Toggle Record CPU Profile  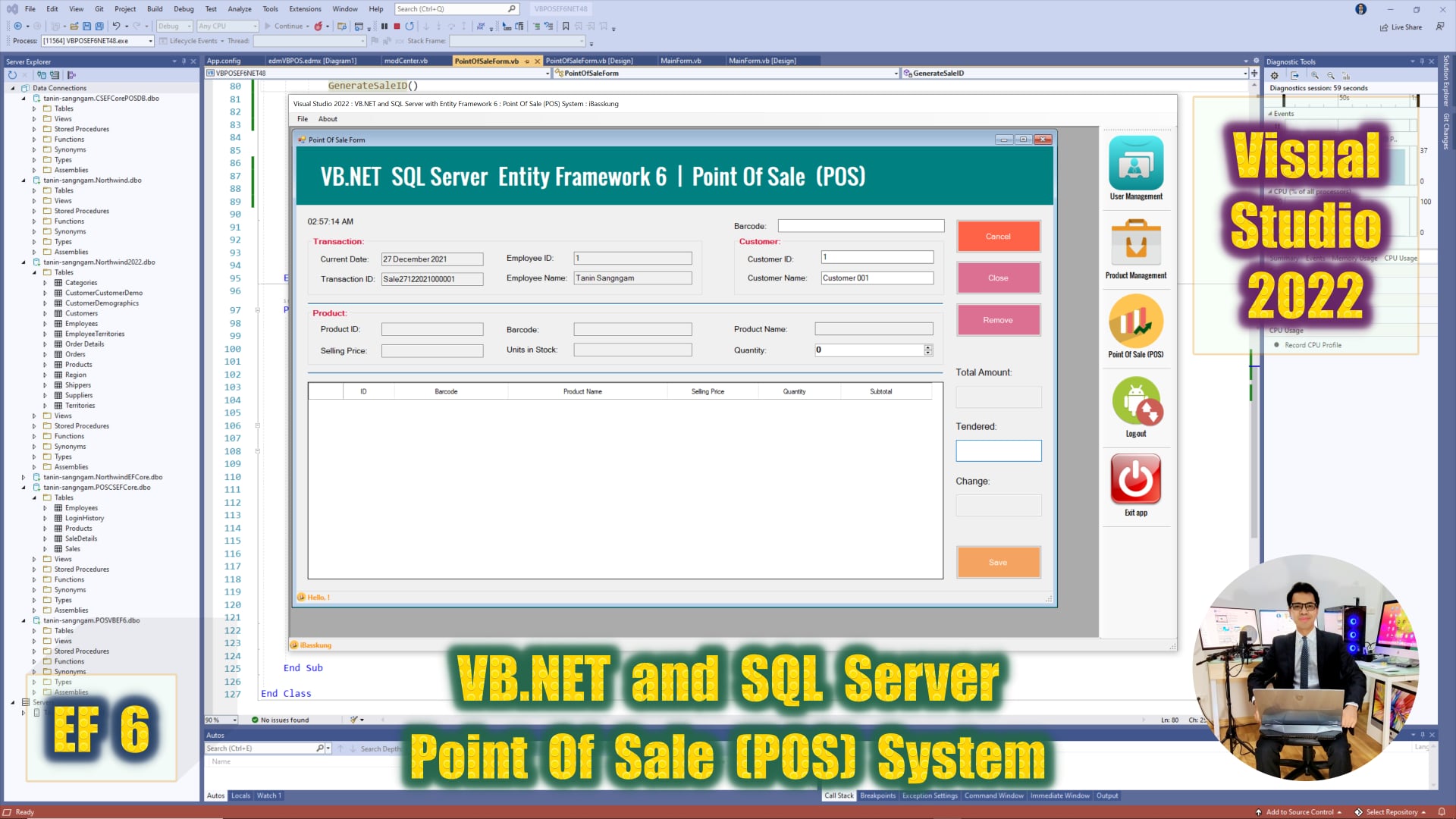pos(1308,345)
